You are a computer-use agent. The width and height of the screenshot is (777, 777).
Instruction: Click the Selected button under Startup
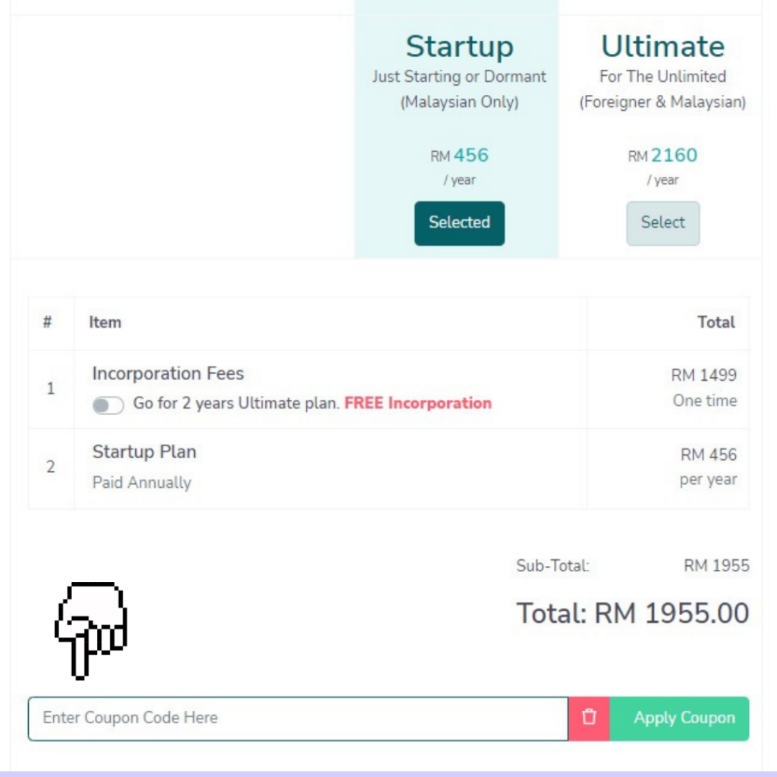tap(459, 223)
